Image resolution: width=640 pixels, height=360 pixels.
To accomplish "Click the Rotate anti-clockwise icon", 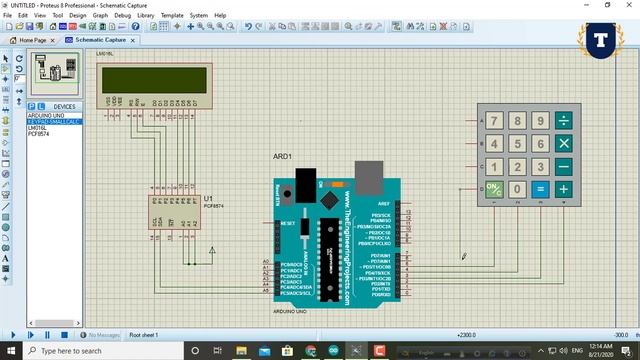I will pyautogui.click(x=19, y=69).
